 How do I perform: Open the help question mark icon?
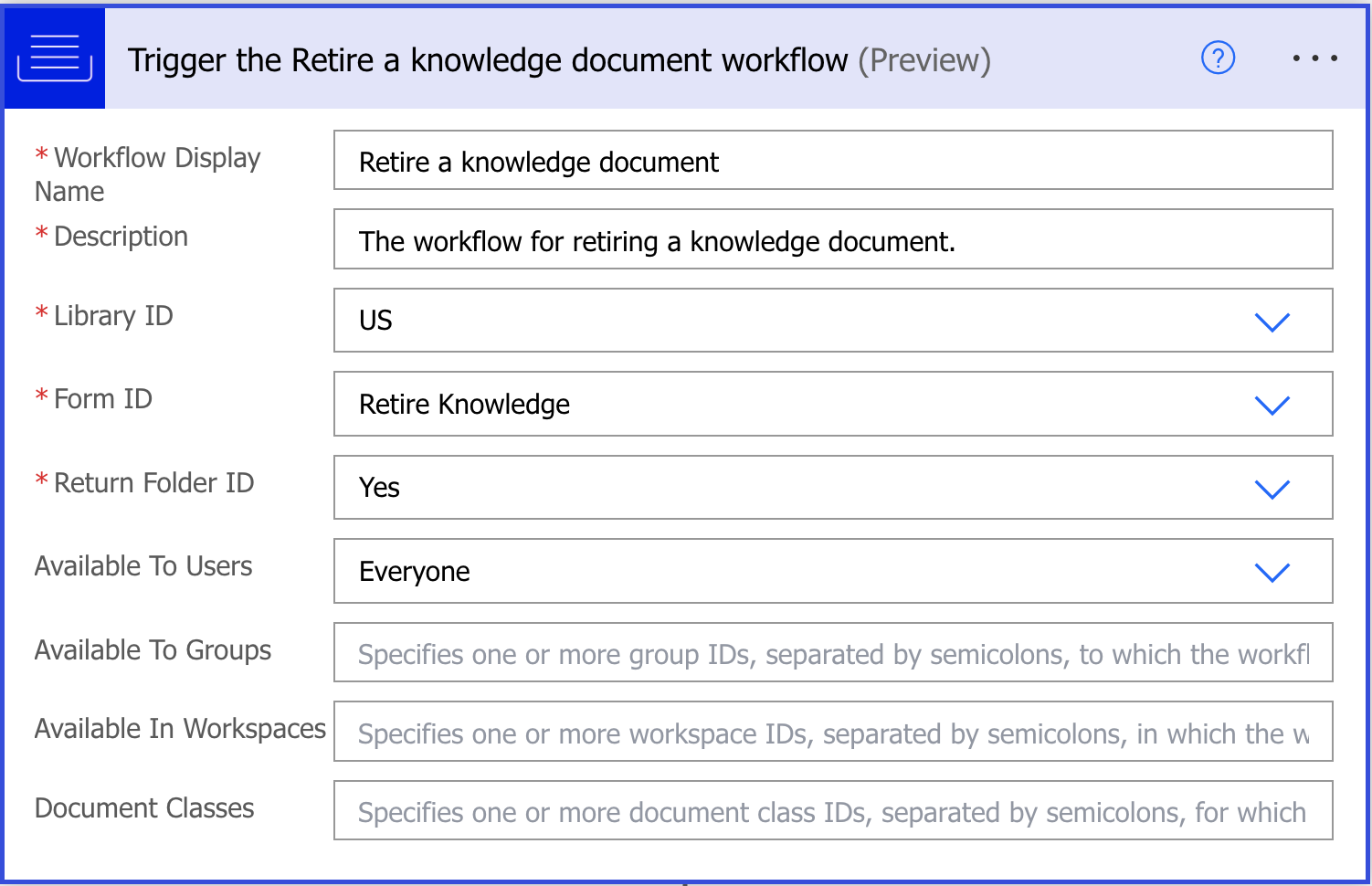point(1217,58)
